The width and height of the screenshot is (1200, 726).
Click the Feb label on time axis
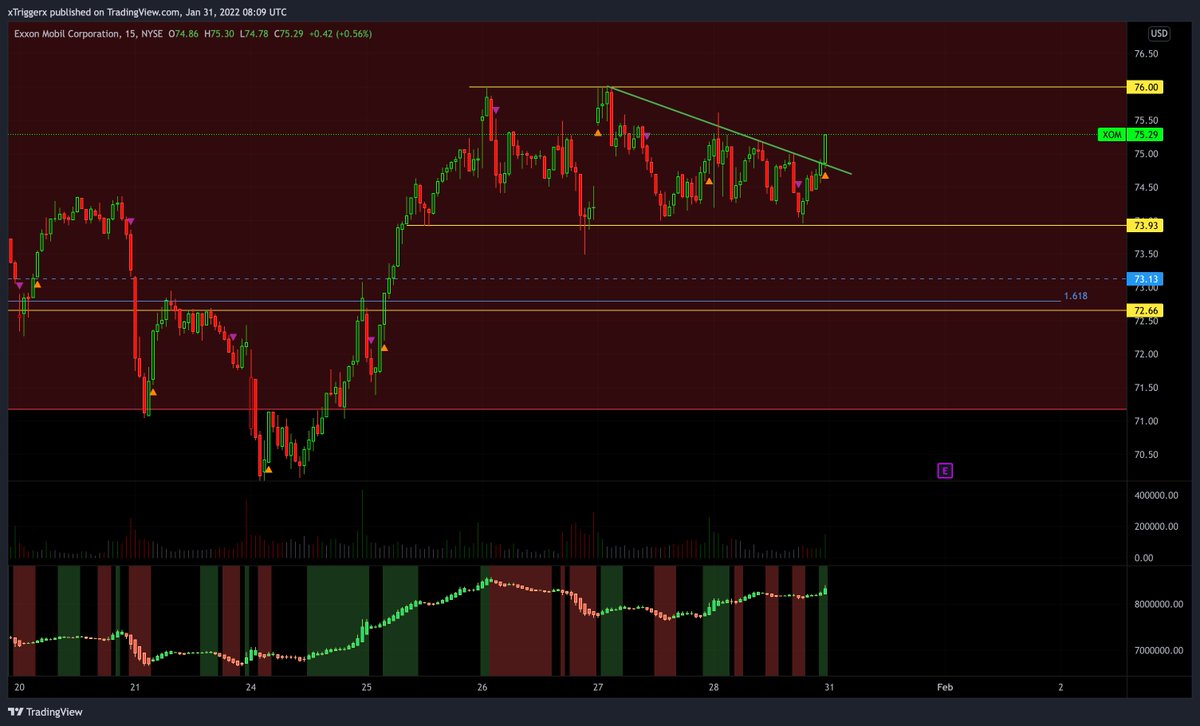click(x=943, y=687)
